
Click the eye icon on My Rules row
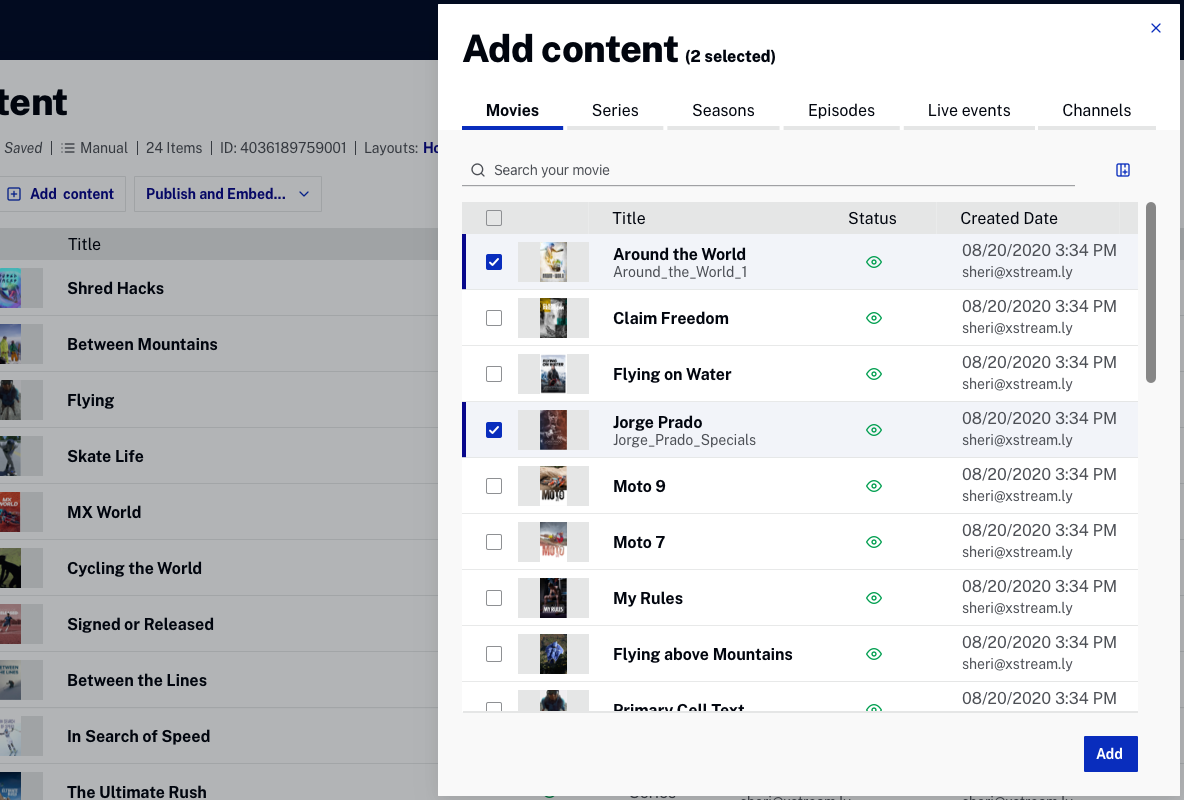pos(873,598)
